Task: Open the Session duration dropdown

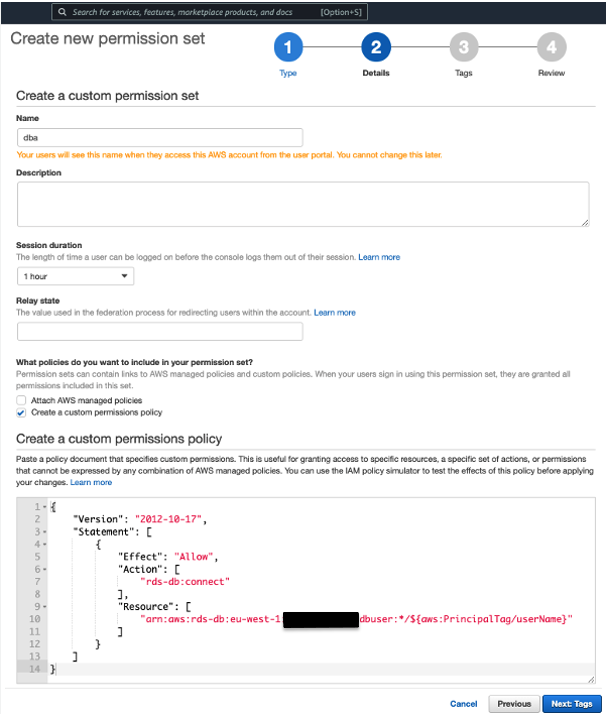Action: click(76, 276)
